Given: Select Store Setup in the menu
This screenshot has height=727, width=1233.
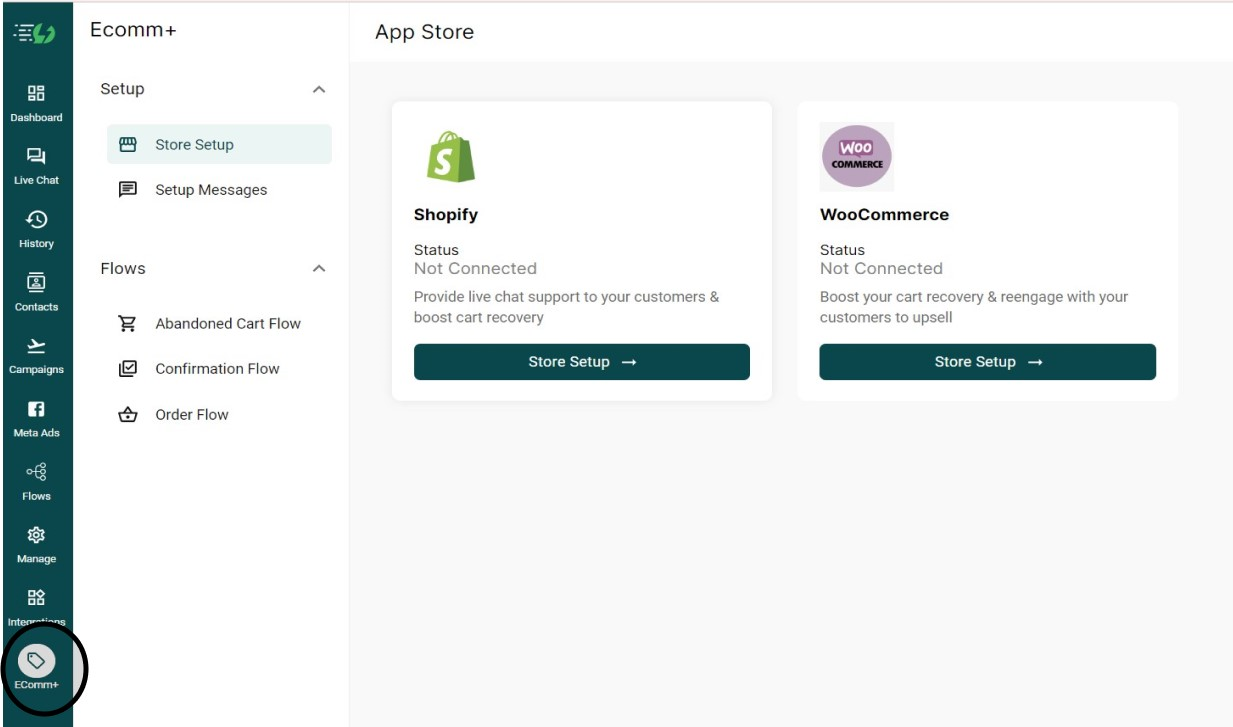Looking at the screenshot, I should (219, 144).
